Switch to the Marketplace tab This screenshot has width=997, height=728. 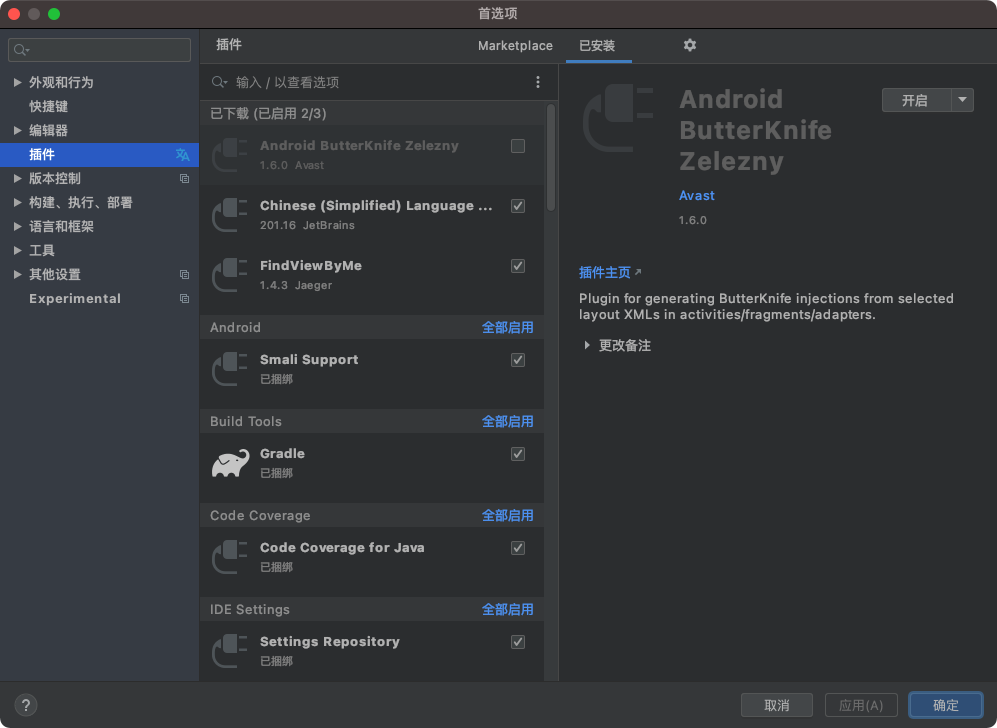(x=515, y=46)
